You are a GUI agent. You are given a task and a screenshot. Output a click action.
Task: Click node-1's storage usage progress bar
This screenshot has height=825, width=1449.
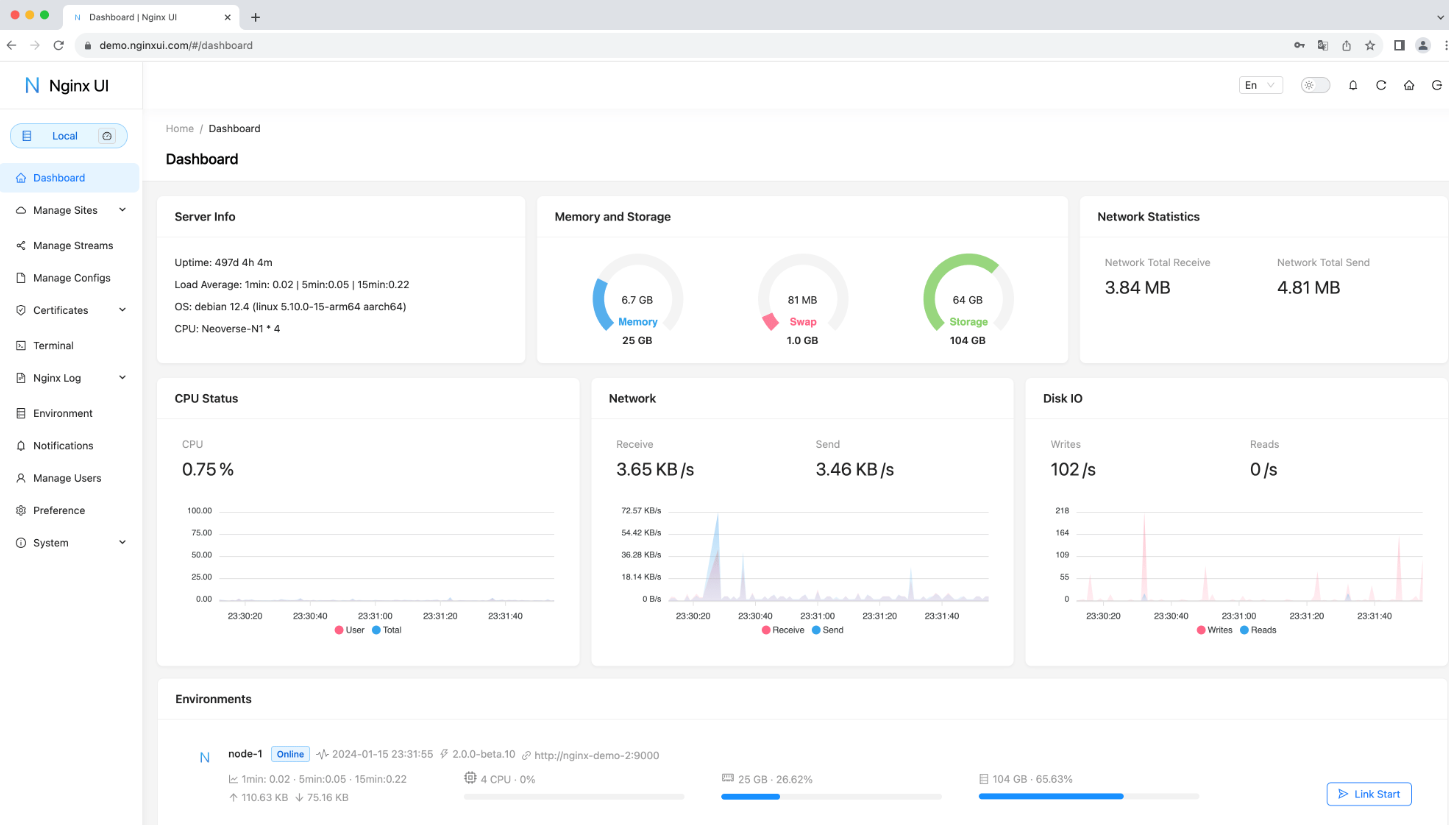1087,797
